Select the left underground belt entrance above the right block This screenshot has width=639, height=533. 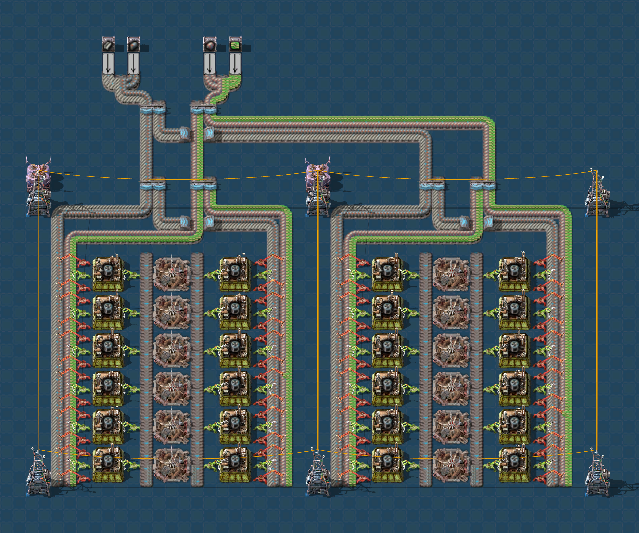pos(464,222)
